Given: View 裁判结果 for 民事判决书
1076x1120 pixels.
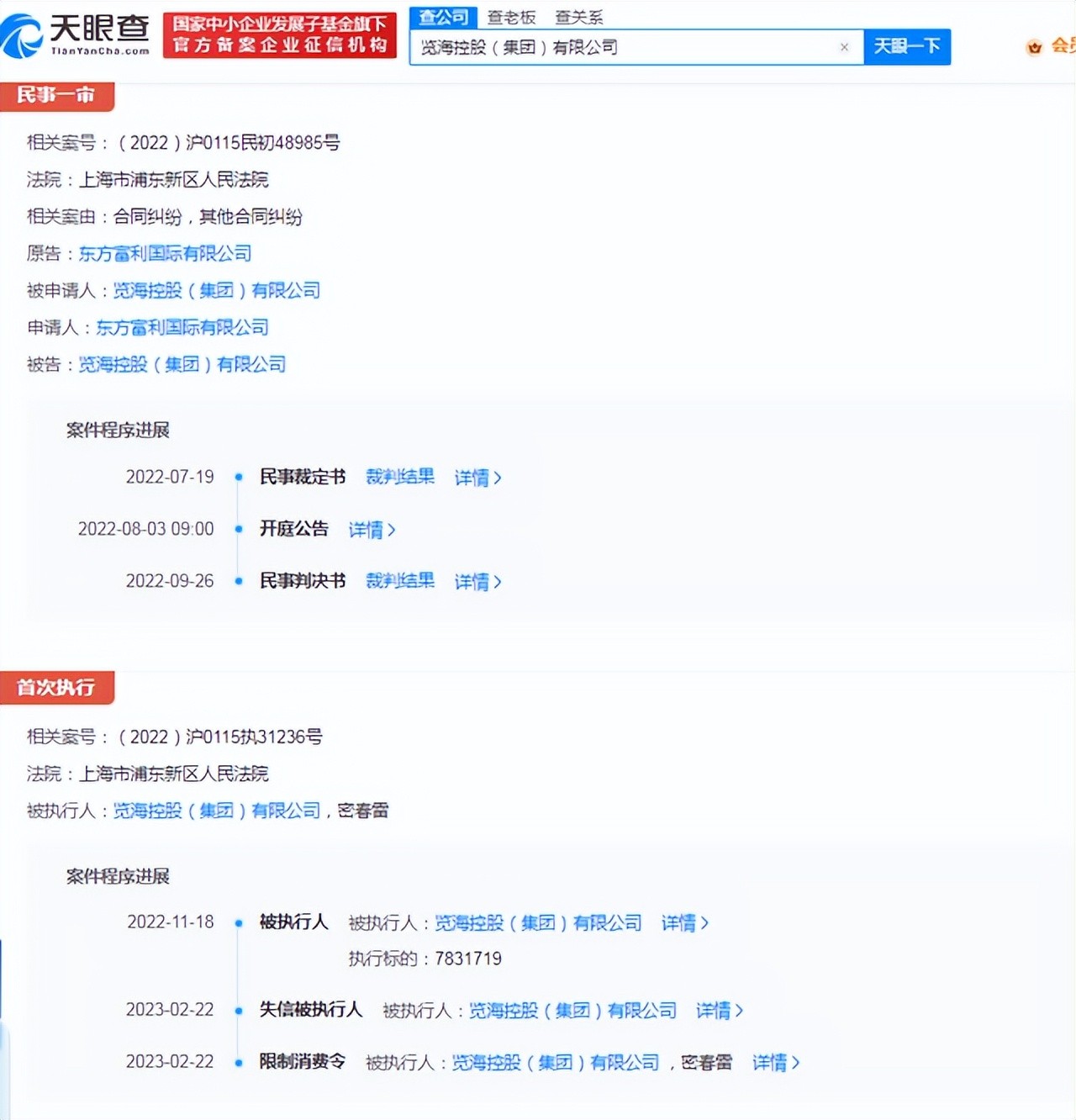Looking at the screenshot, I should point(400,581).
